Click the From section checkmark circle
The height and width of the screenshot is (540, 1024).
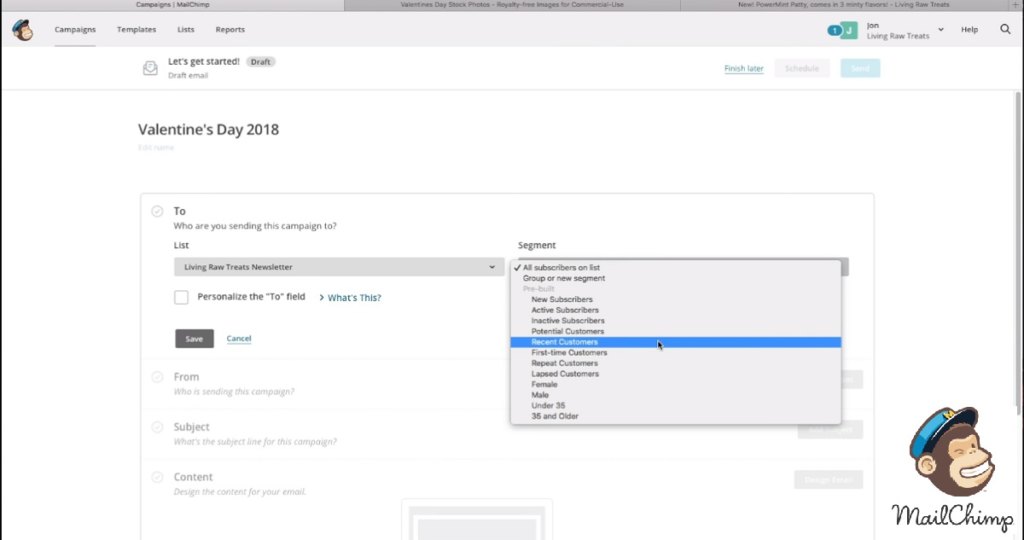pyautogui.click(x=157, y=377)
